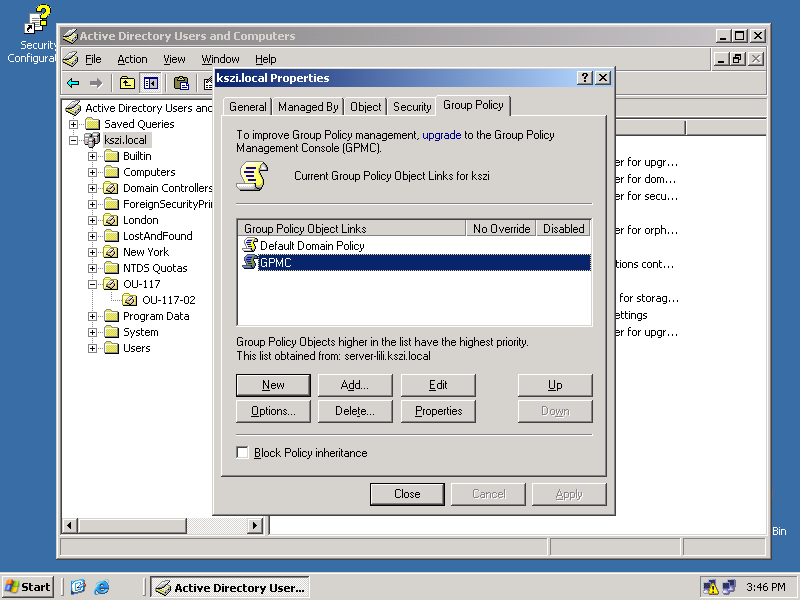Viewport: 800px width, 600px height.
Task: Click the Active Directory Users root icon
Action: point(73,108)
